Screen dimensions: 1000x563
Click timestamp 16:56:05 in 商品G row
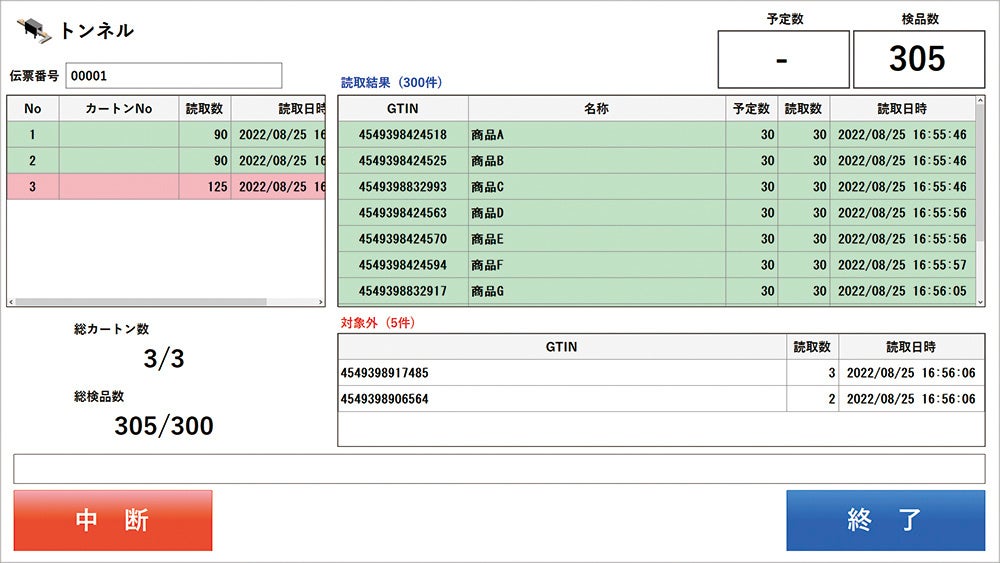(902, 291)
